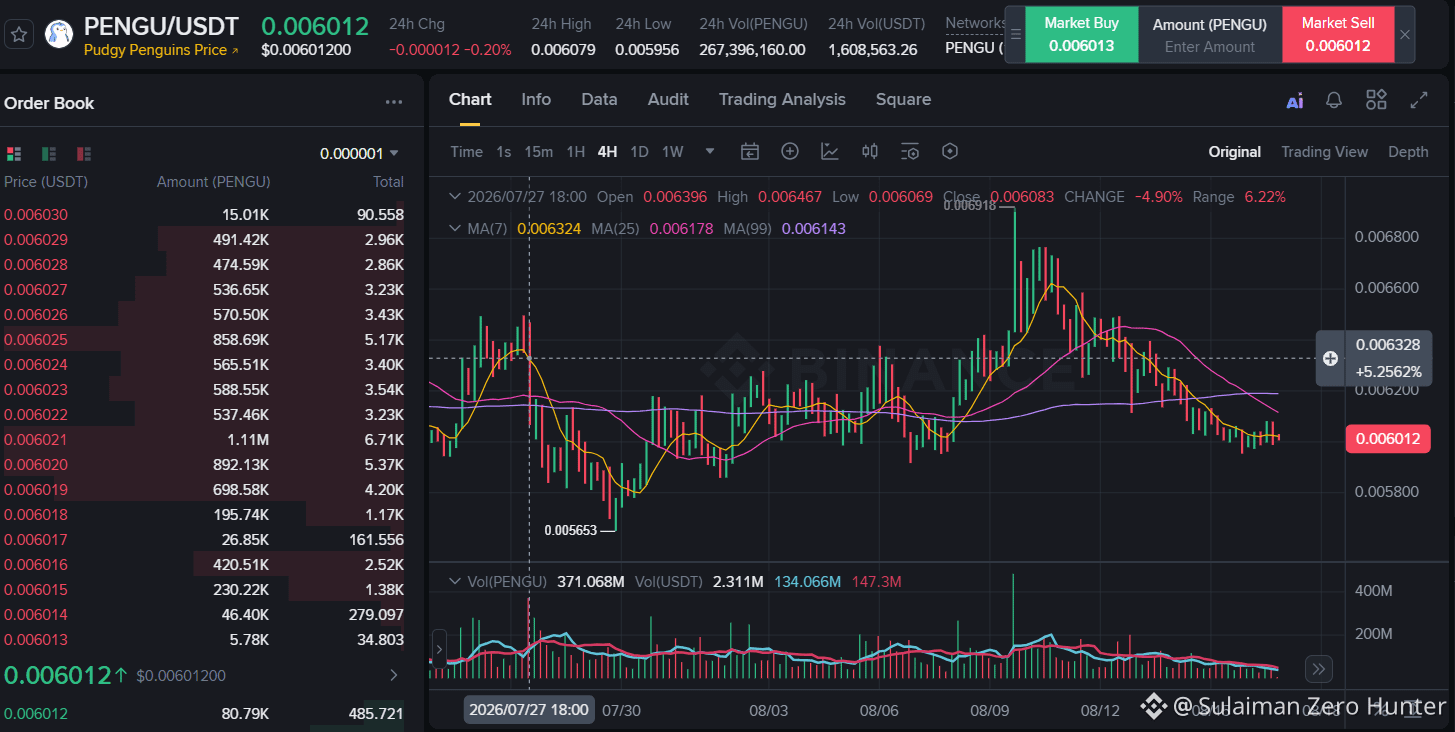Click the MA(99) value 0.006143
1455x732 pixels.
813,229
